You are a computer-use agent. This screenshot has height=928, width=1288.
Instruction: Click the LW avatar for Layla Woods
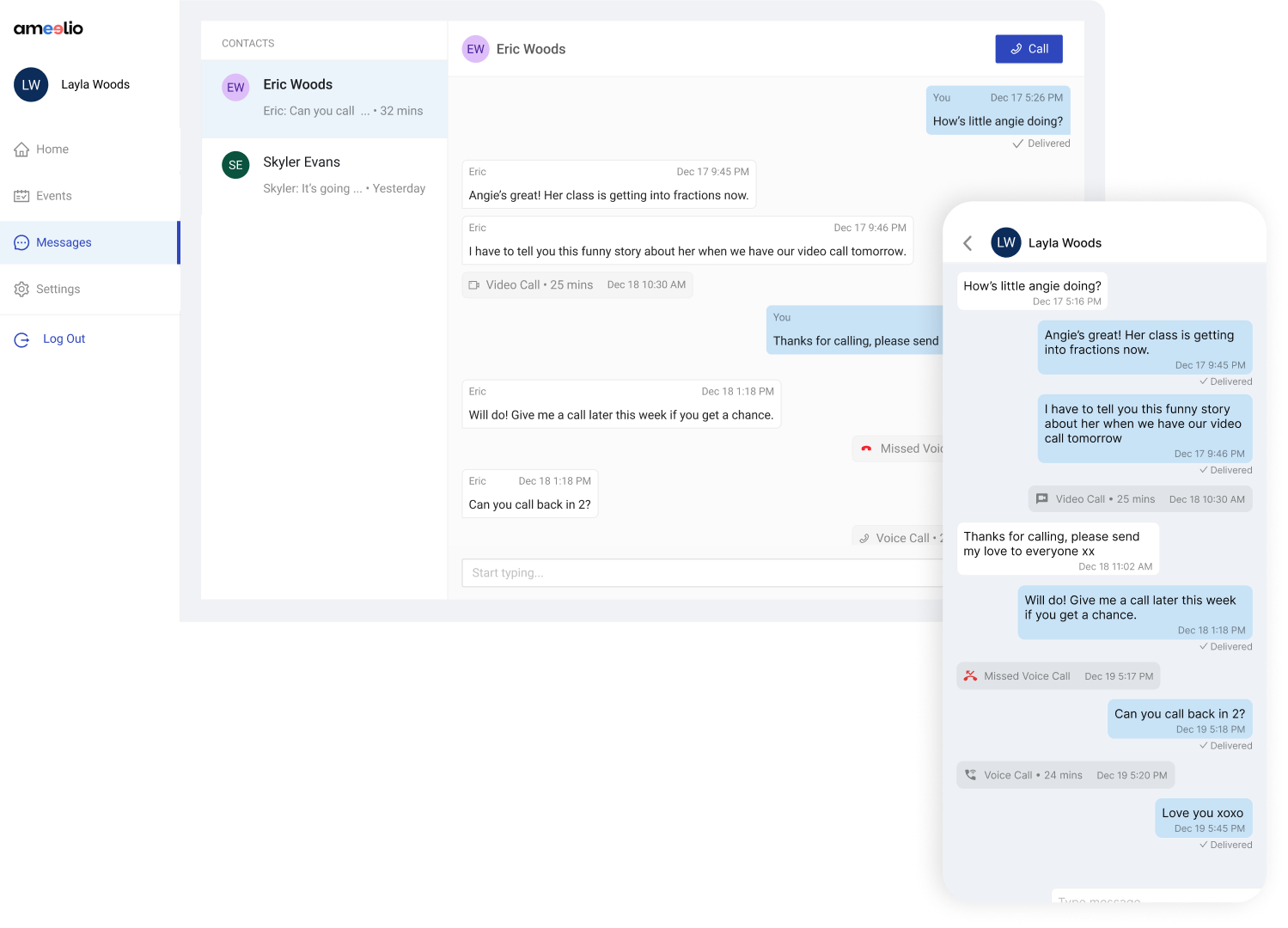coord(31,84)
